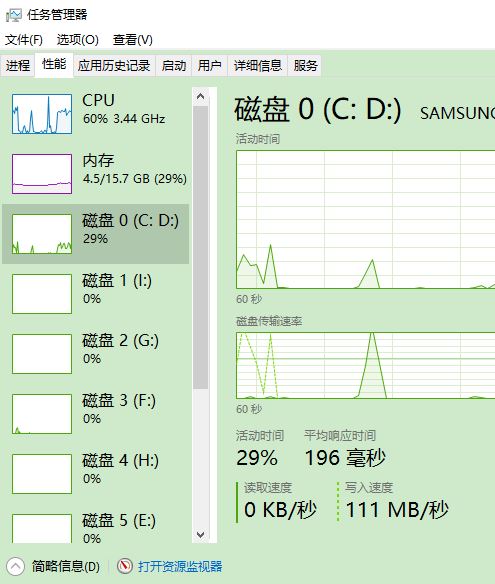
Task: Switch to the 应用历史记录 tab
Action: point(114,66)
